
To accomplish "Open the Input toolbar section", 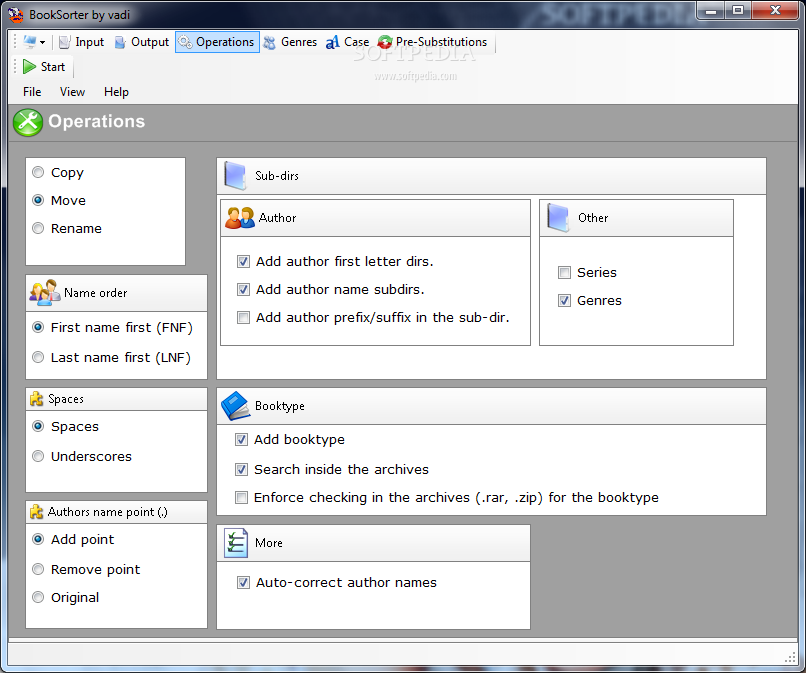I will coord(81,42).
